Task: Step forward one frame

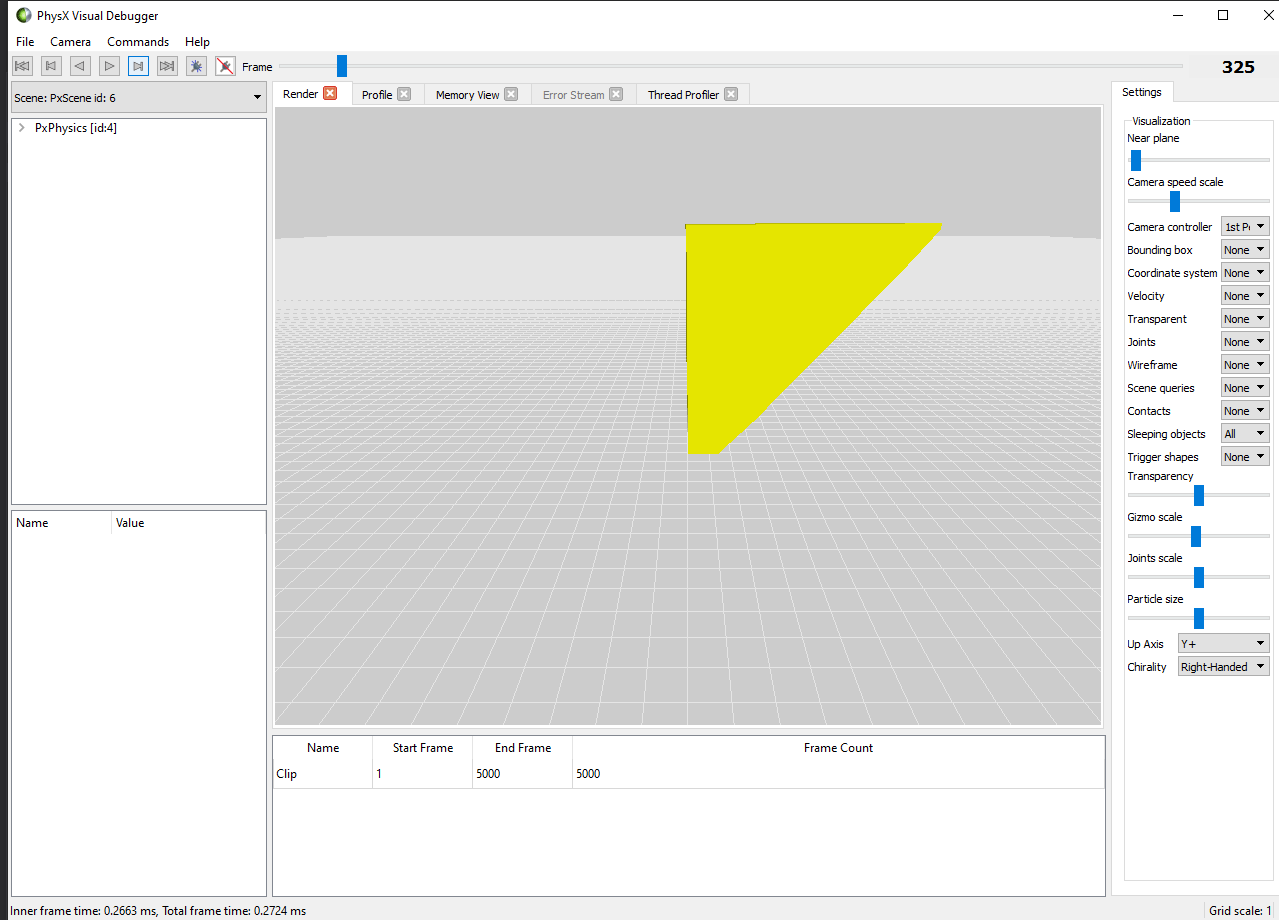Action: point(138,66)
